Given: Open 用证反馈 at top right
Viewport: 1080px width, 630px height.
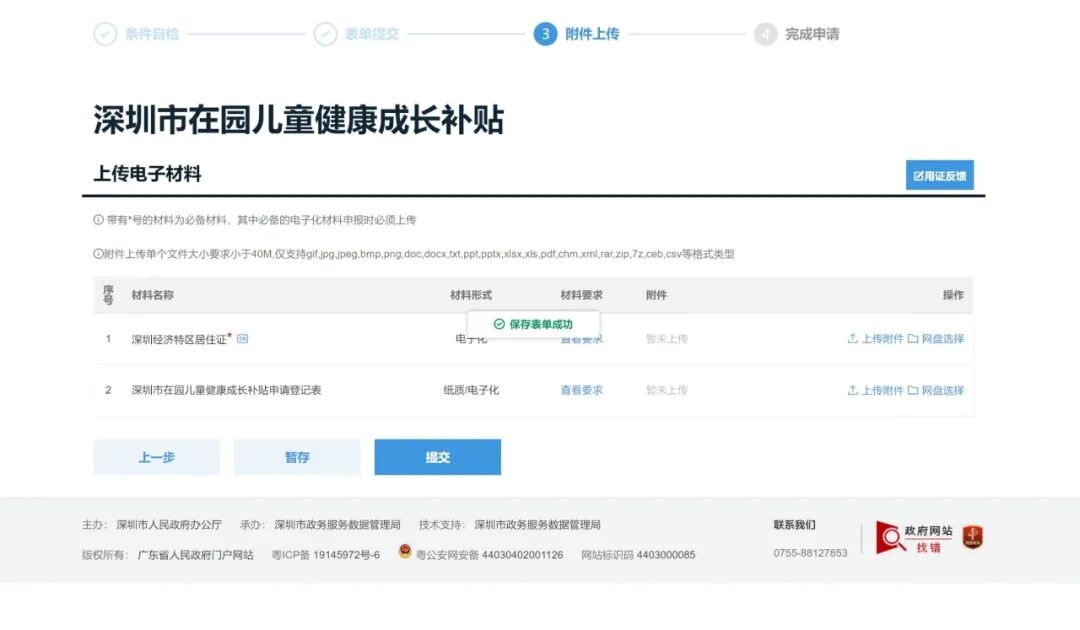Looking at the screenshot, I should [939, 174].
